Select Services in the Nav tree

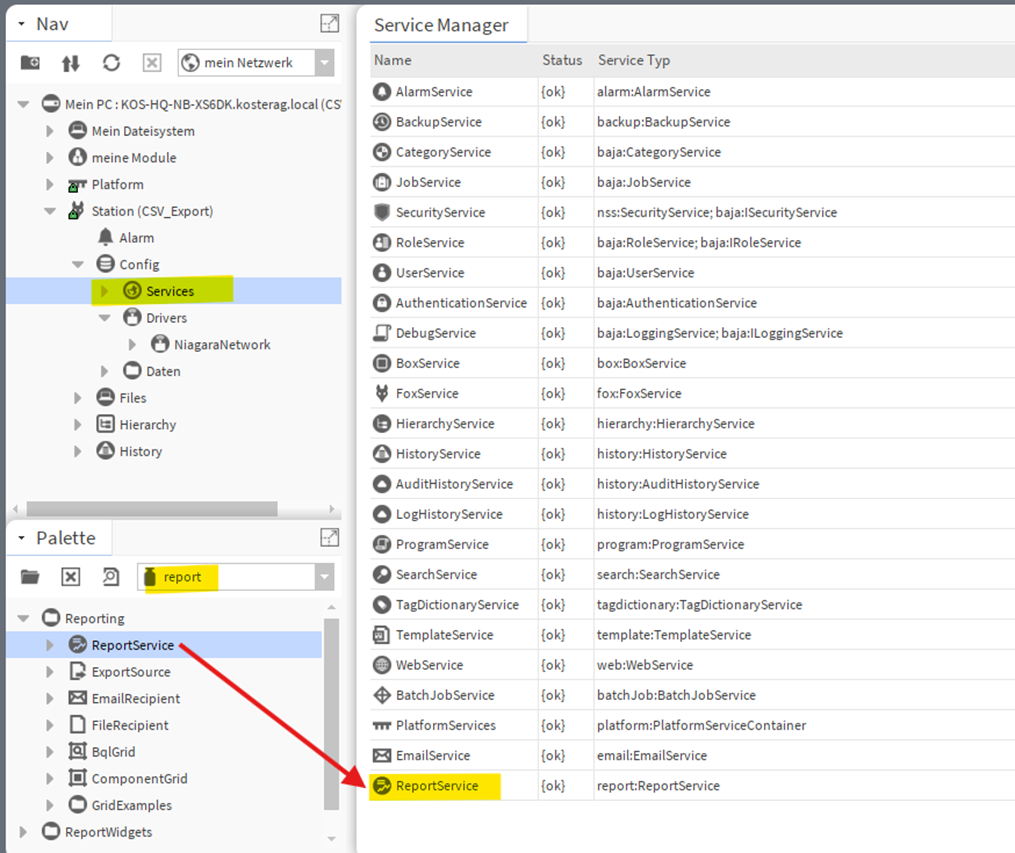tap(170, 291)
